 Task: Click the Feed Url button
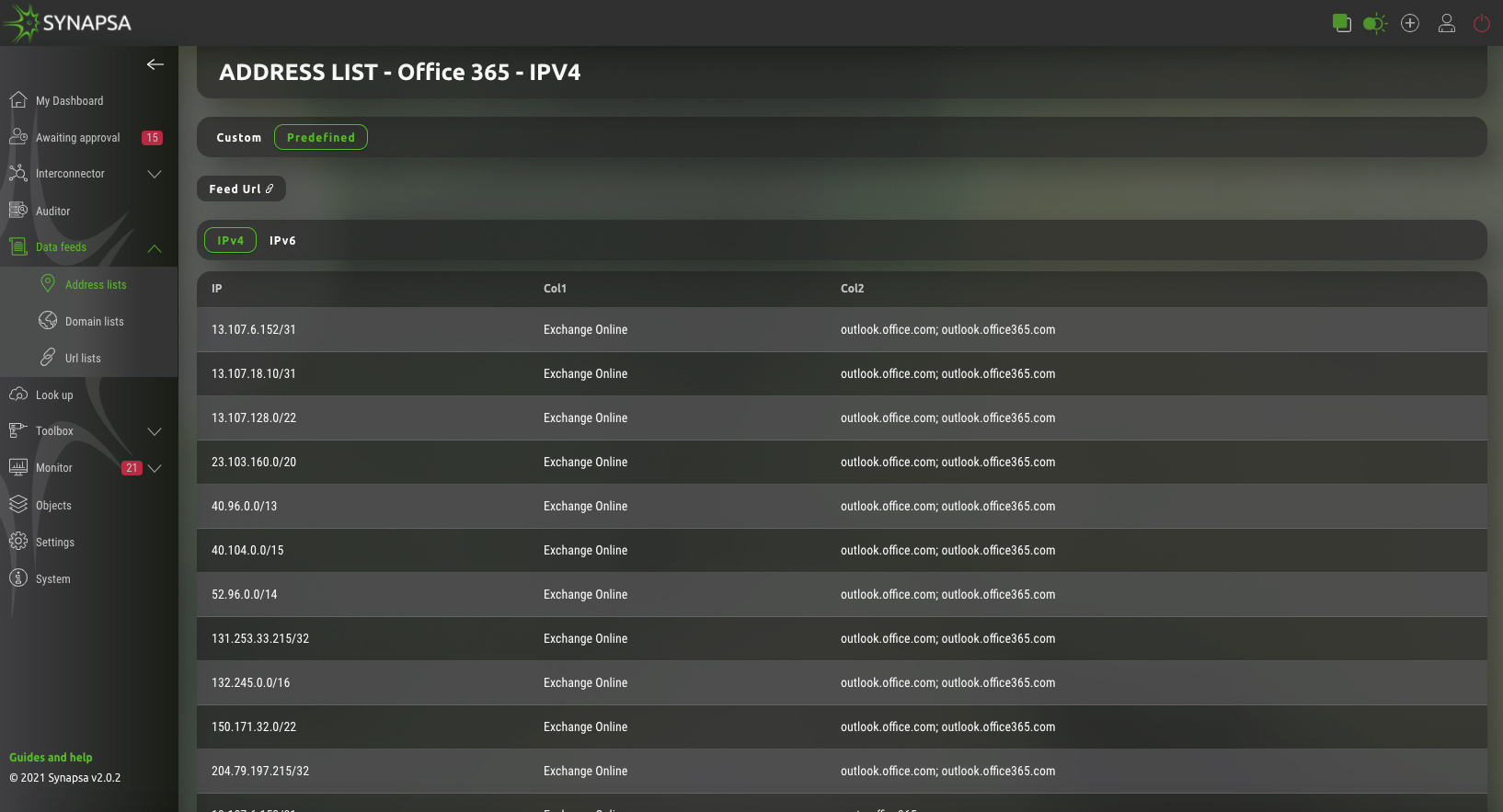[241, 189]
